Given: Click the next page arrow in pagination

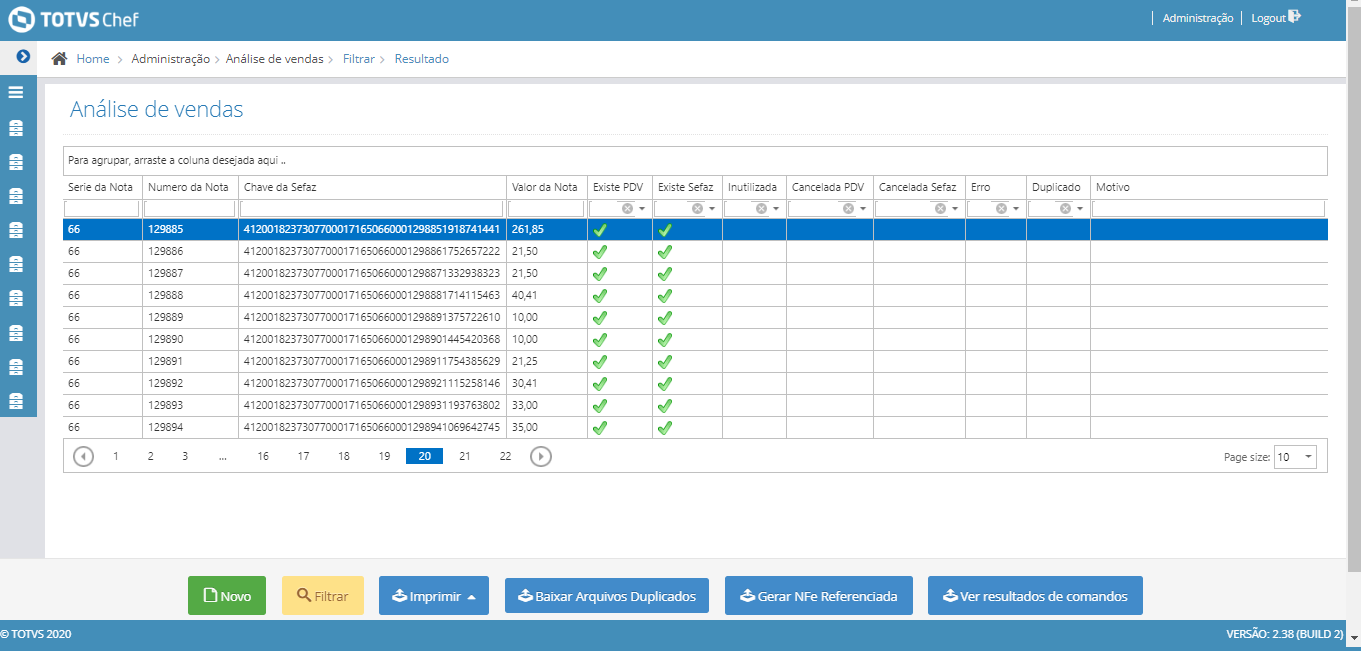Looking at the screenshot, I should coord(540,455).
